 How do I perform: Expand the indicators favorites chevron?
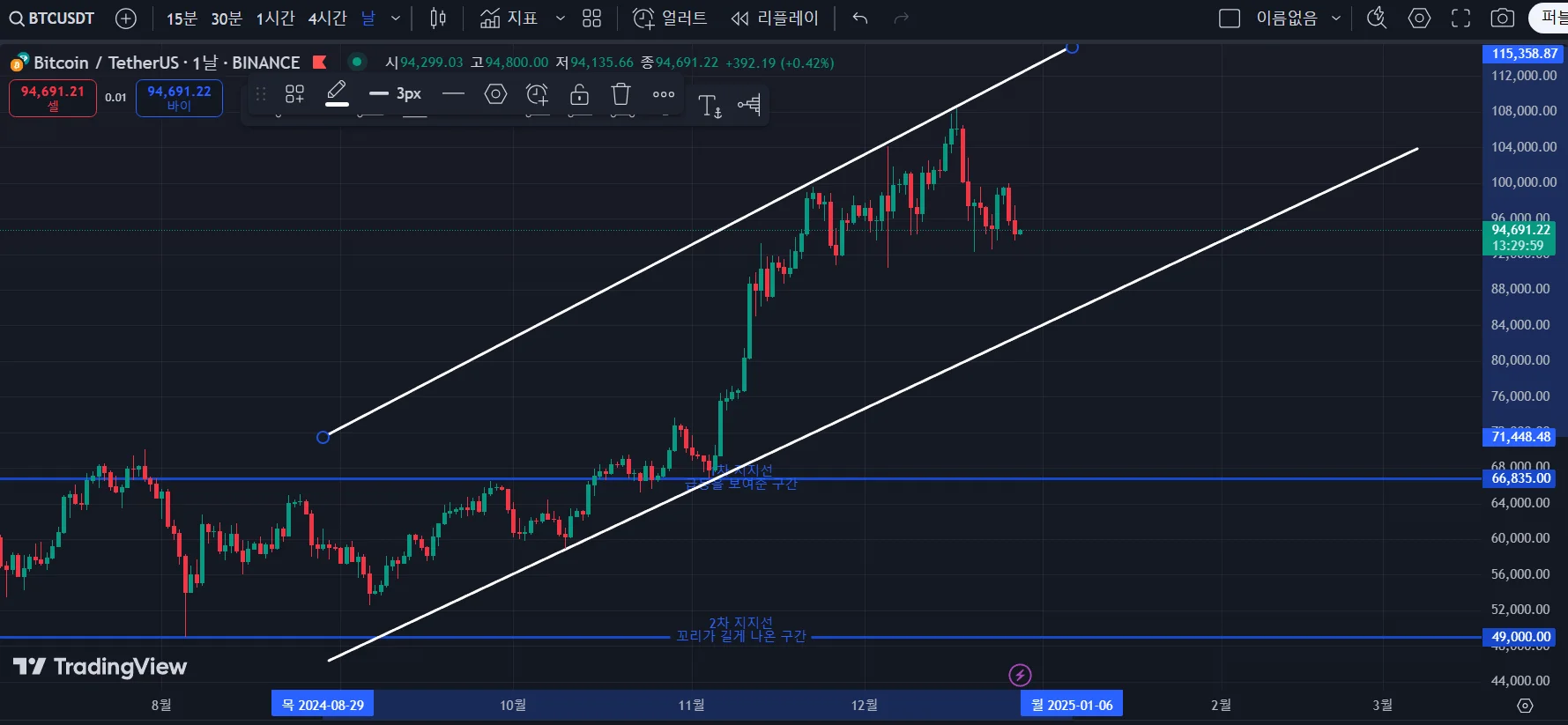560,18
